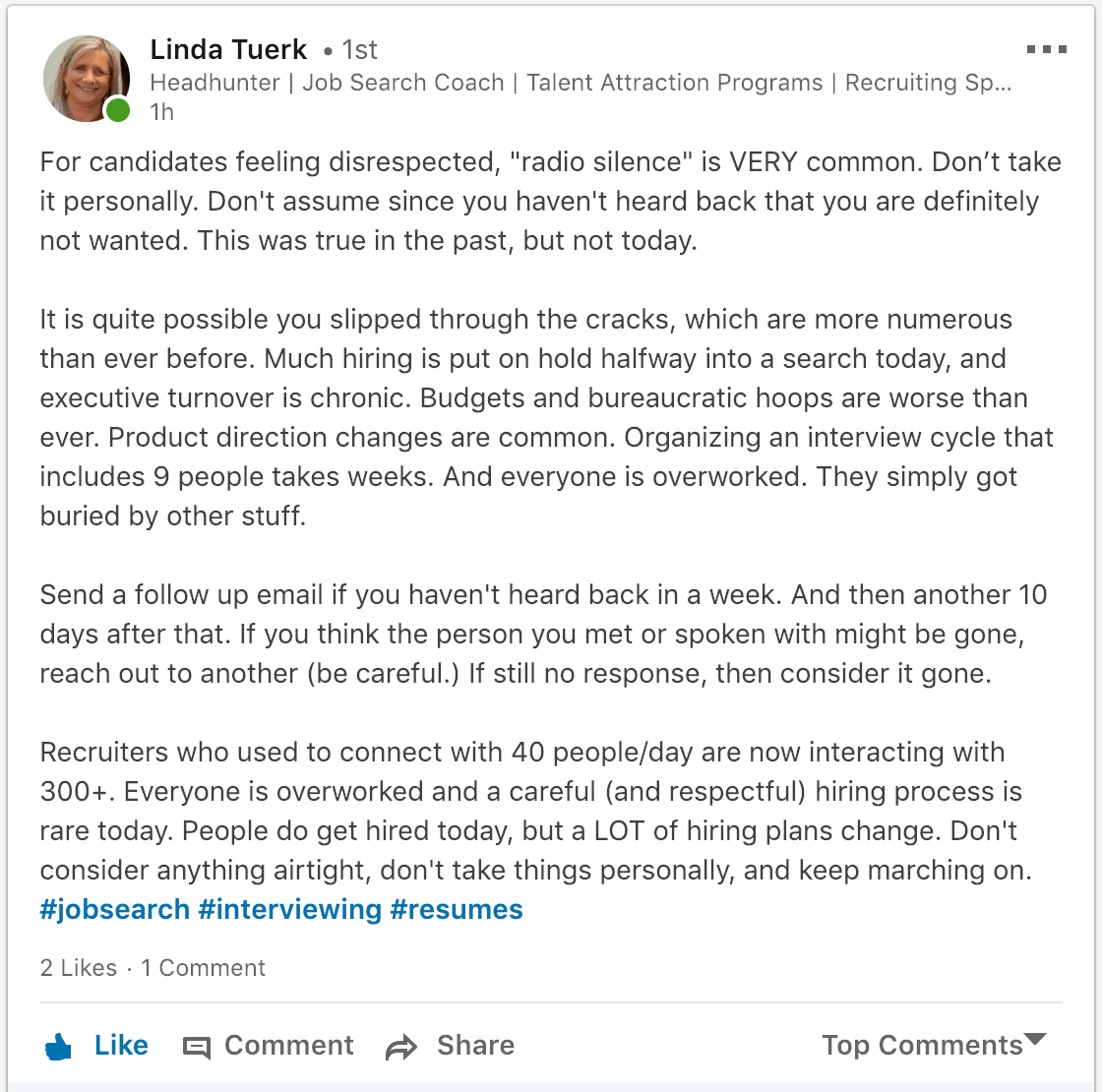This screenshot has width=1102, height=1092.
Task: Click the Share arrow icon
Action: click(401, 1048)
